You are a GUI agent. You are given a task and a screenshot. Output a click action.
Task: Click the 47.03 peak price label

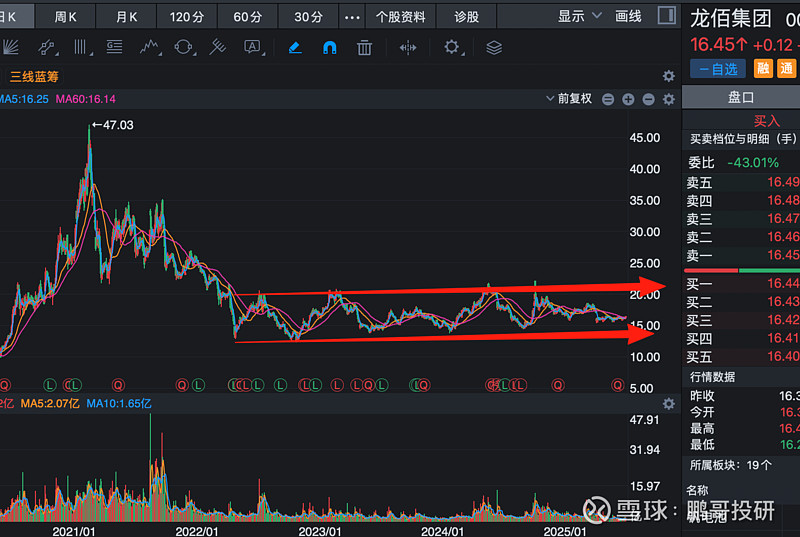coord(118,125)
